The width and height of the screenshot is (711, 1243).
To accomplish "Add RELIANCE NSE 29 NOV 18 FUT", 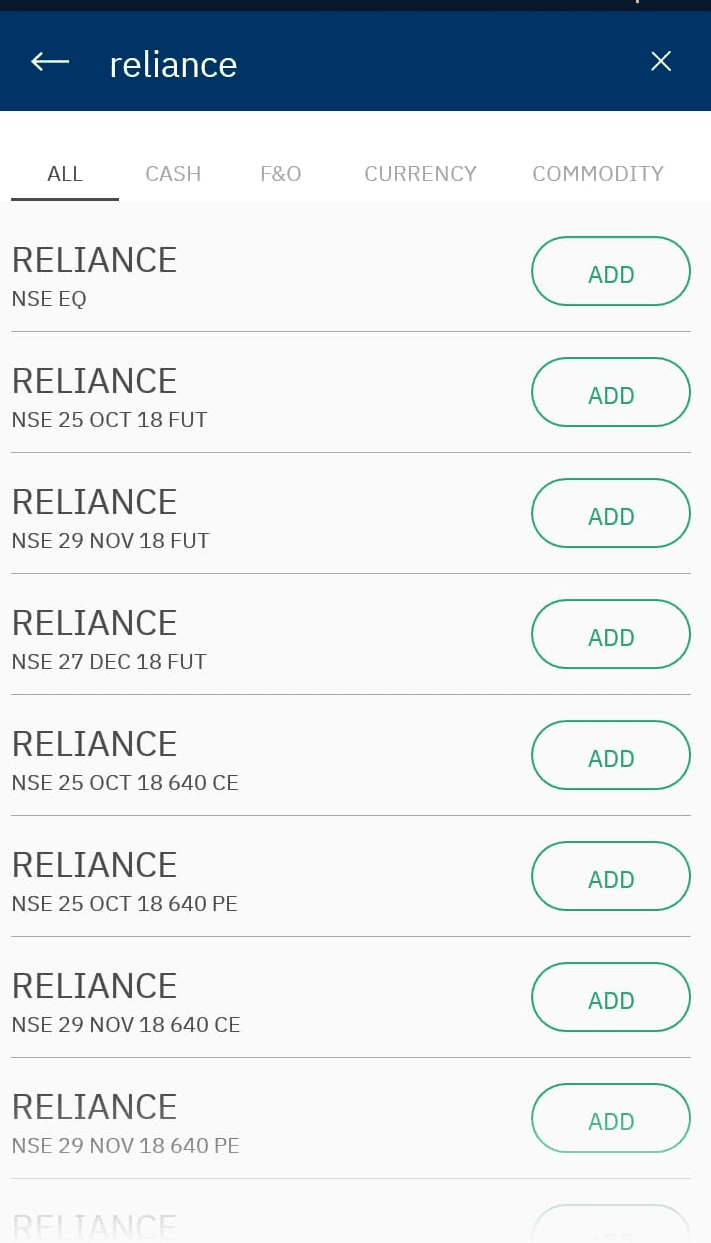I will pyautogui.click(x=610, y=513).
